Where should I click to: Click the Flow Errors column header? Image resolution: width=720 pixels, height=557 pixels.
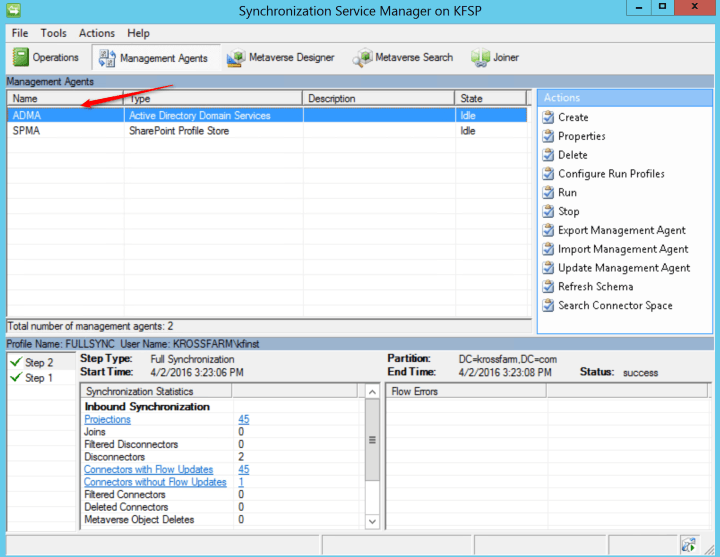[467, 391]
